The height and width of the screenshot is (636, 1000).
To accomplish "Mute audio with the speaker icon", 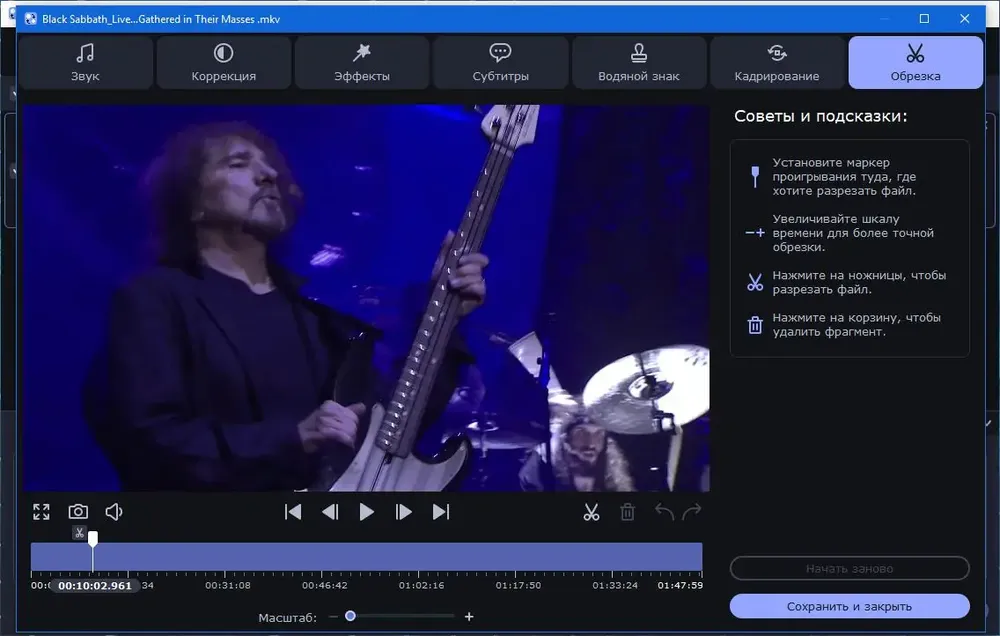I will [114, 512].
